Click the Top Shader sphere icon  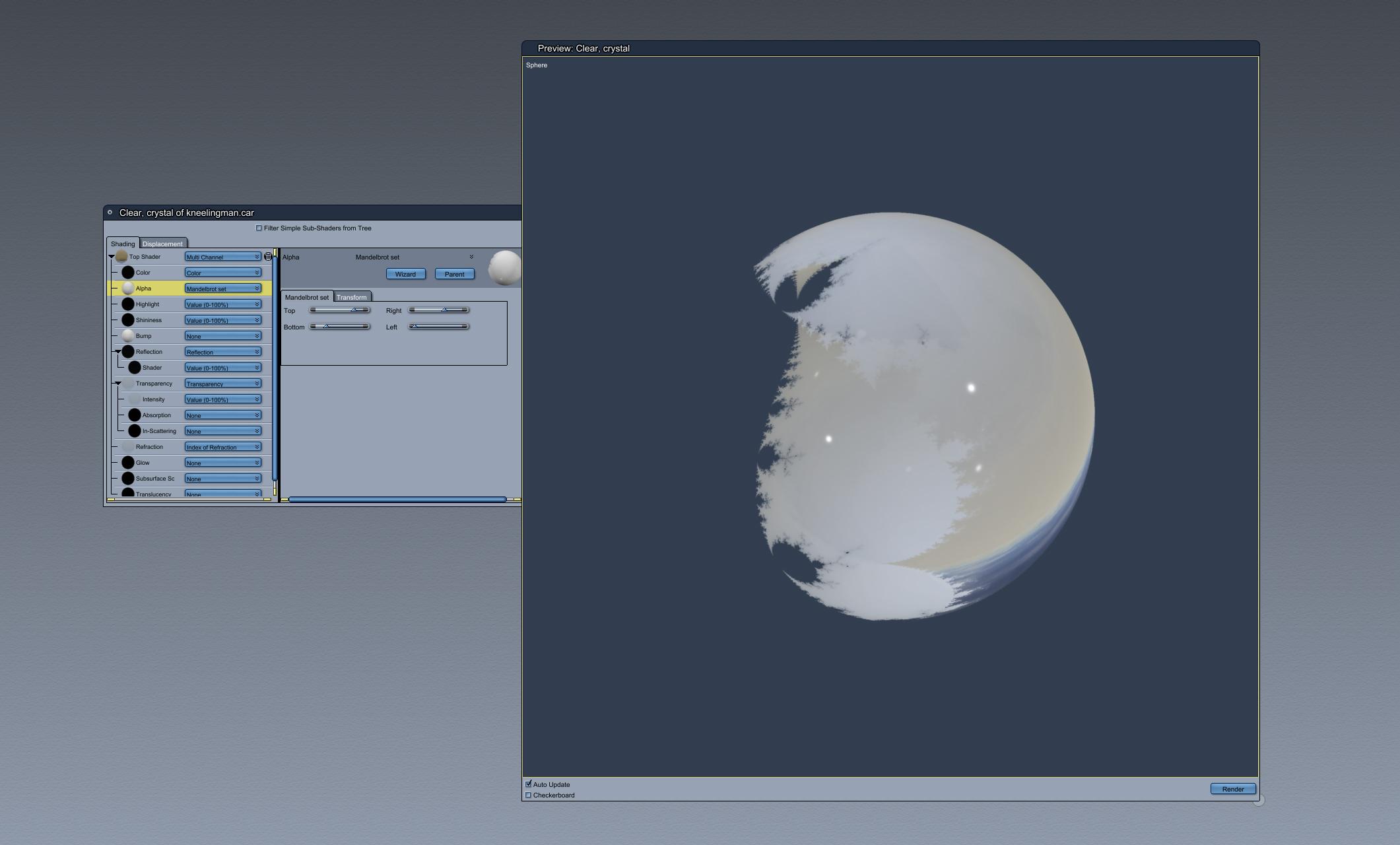coord(121,257)
